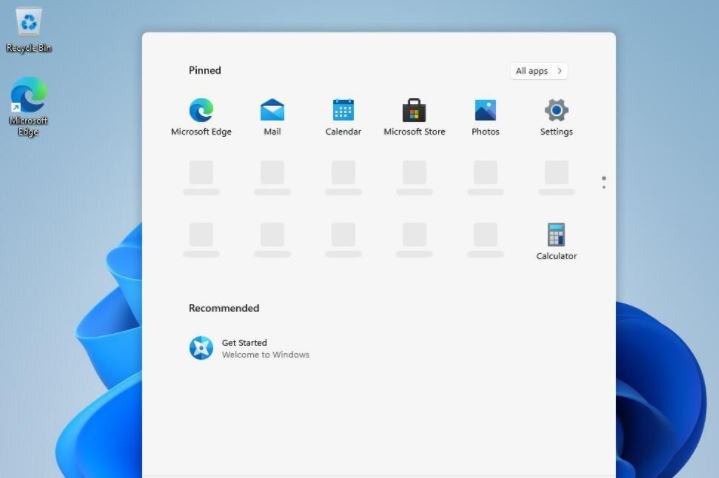
Task: Select the Microsoft Edge desktop shortcut
Action: [x=28, y=106]
